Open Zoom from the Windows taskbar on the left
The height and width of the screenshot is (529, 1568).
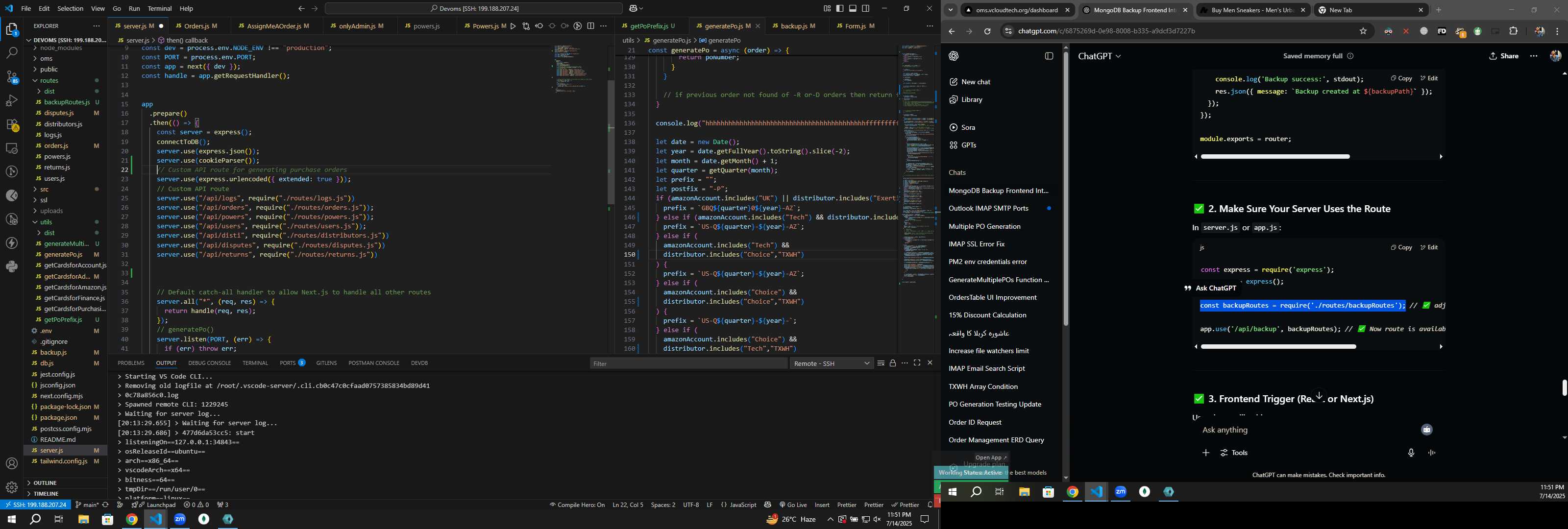(180, 519)
